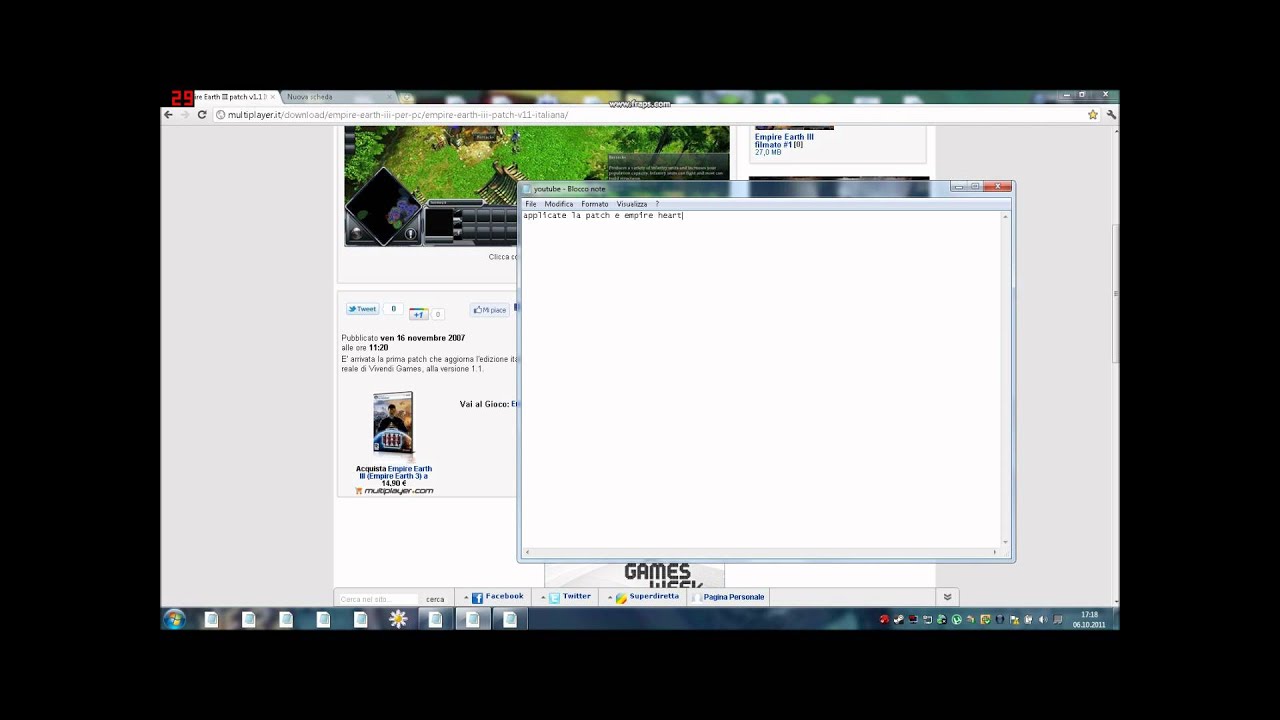
Task: Open the Empire Earth III box cover image
Action: point(393,426)
